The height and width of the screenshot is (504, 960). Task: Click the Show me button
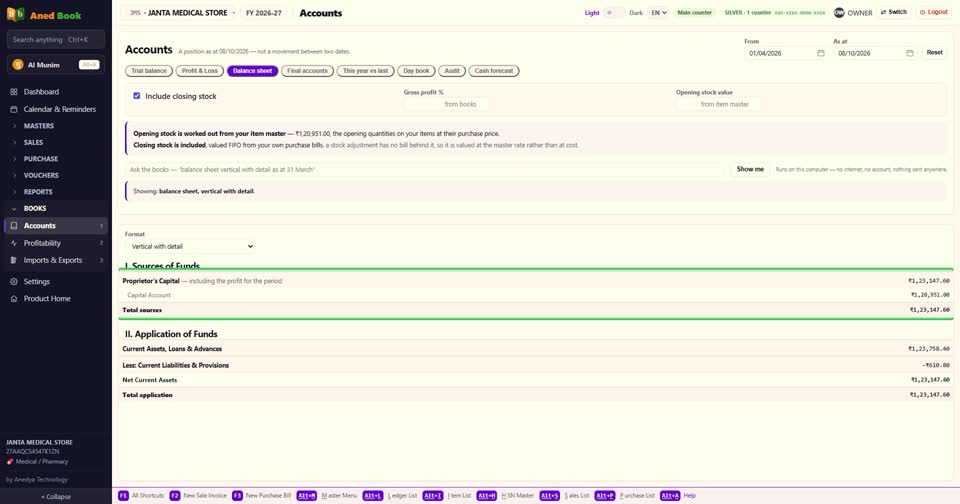pyautogui.click(x=750, y=169)
